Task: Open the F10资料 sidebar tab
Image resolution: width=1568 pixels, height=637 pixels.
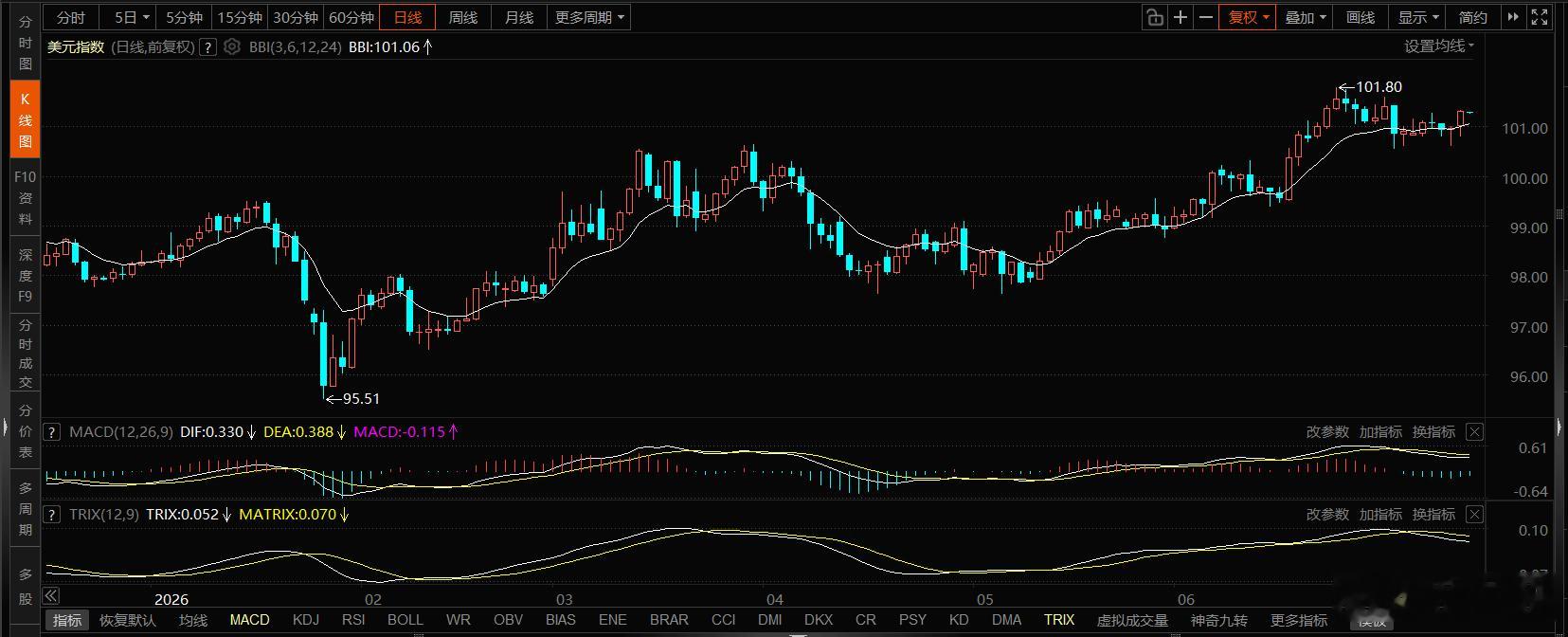Action: point(26,198)
